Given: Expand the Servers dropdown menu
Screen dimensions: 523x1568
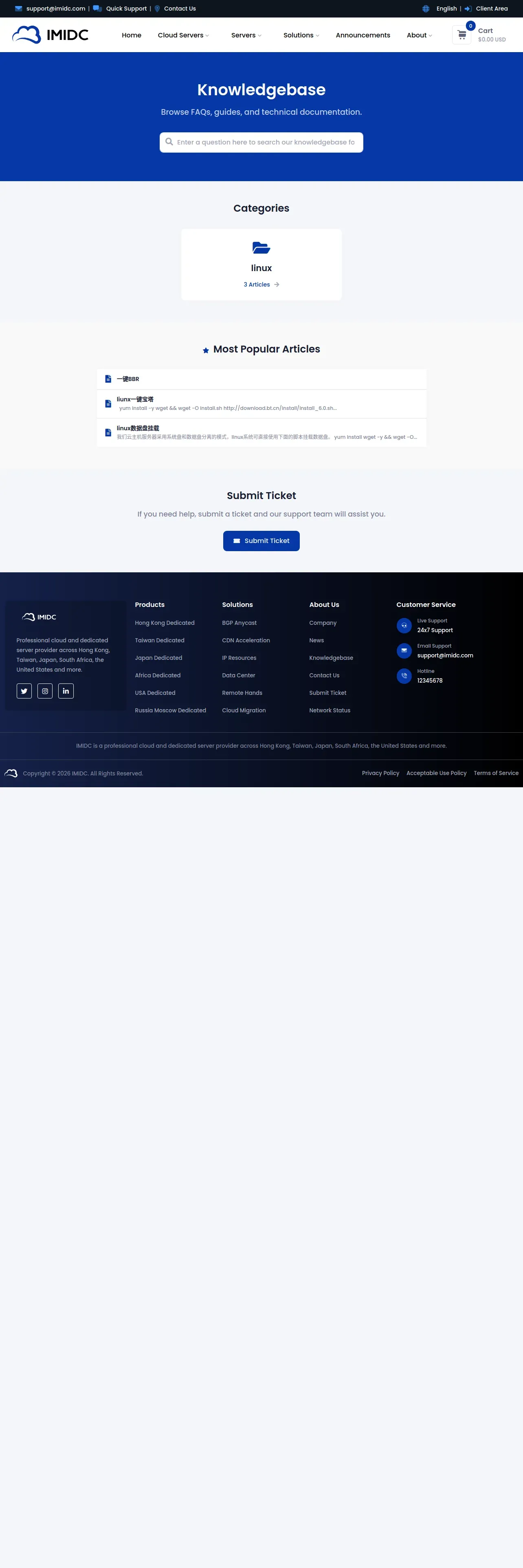Looking at the screenshot, I should click(246, 35).
